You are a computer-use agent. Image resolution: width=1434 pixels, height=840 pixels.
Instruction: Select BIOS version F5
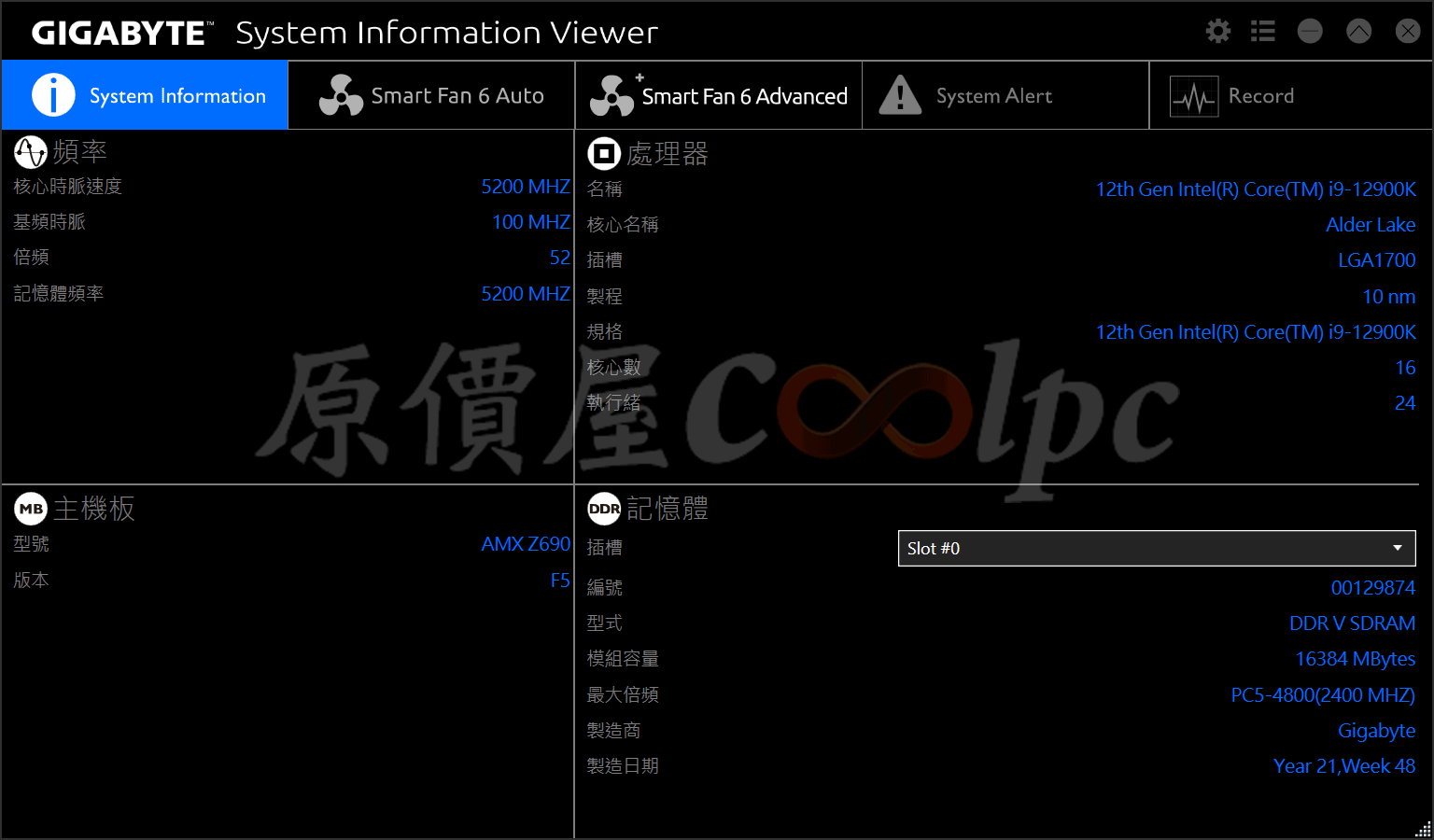560,581
